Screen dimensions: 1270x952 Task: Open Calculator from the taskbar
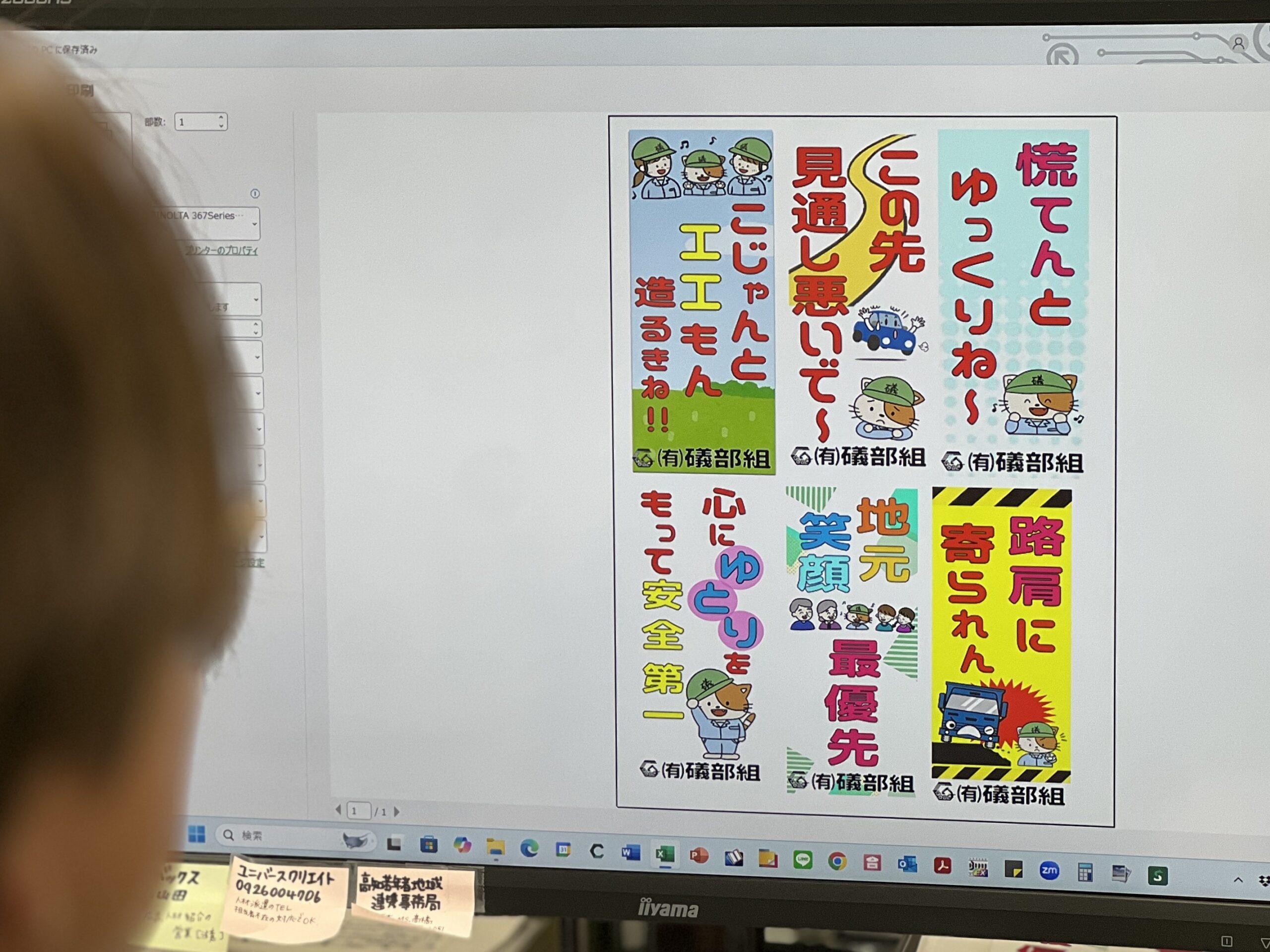[x=1084, y=872]
